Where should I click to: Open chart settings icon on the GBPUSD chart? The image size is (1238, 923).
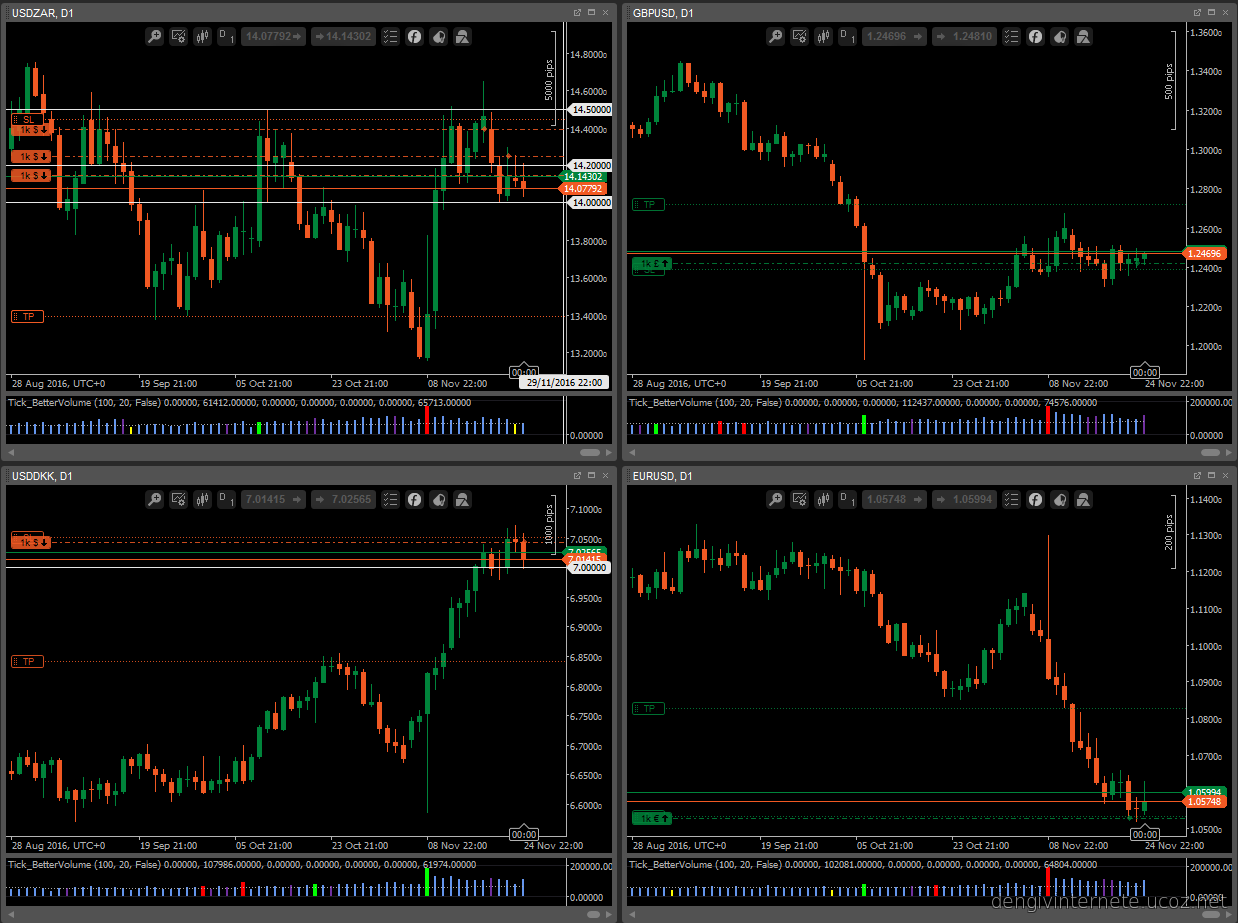(x=800, y=36)
